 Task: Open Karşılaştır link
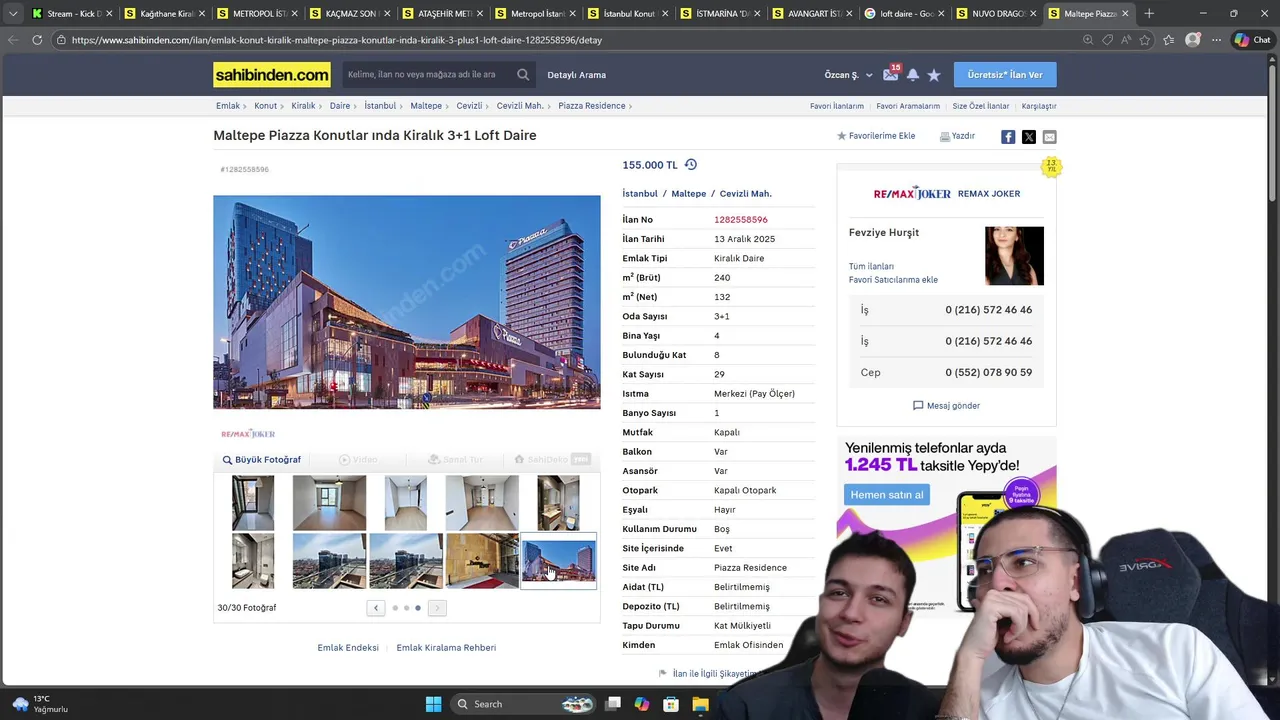pyautogui.click(x=1039, y=106)
